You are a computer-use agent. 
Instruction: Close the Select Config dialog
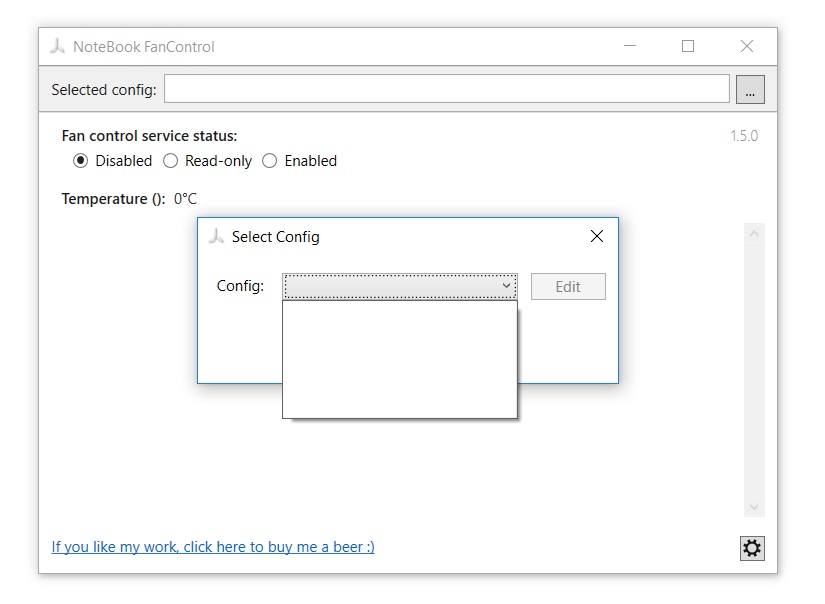[x=597, y=236]
